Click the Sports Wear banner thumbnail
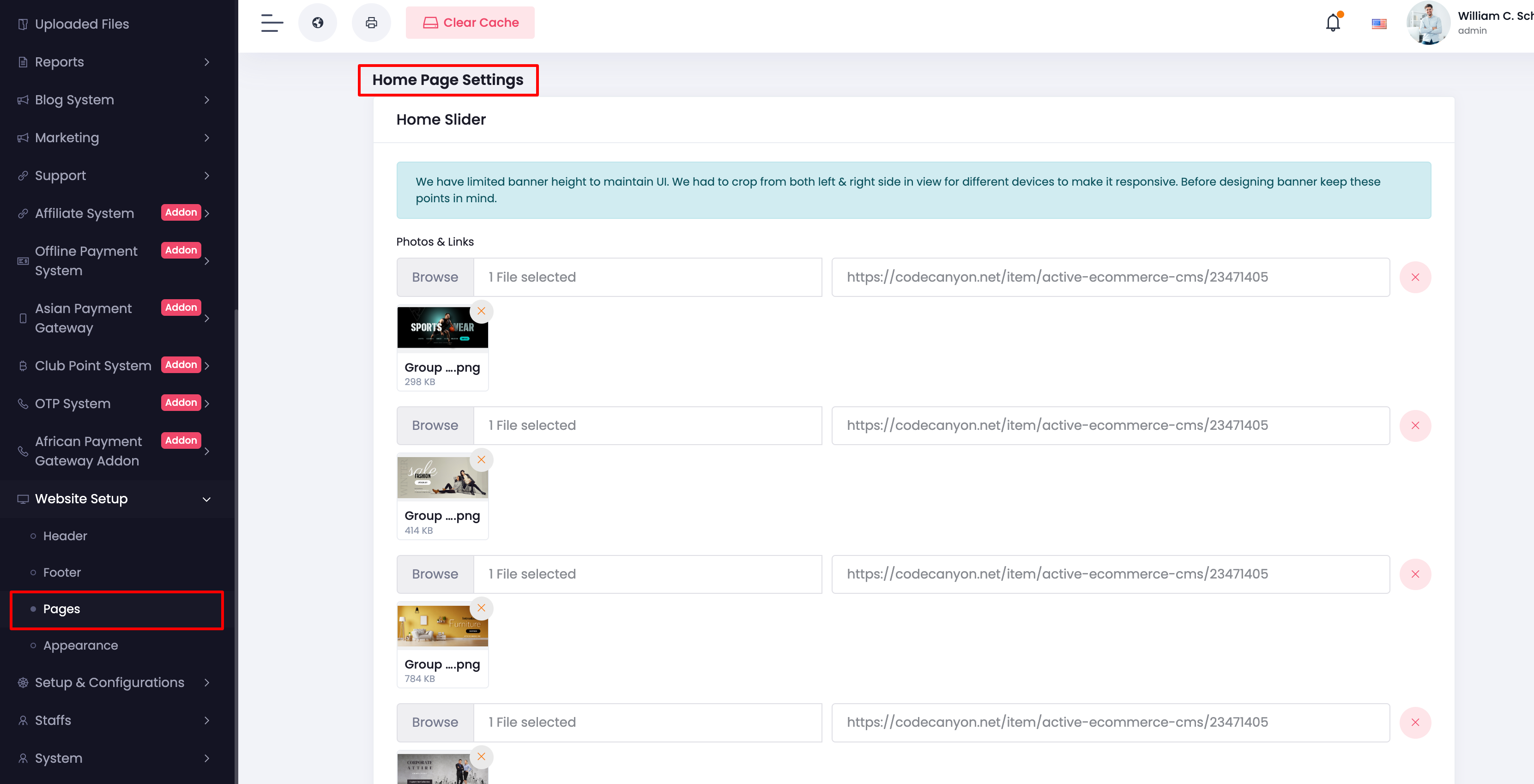1534x784 pixels. (442, 327)
